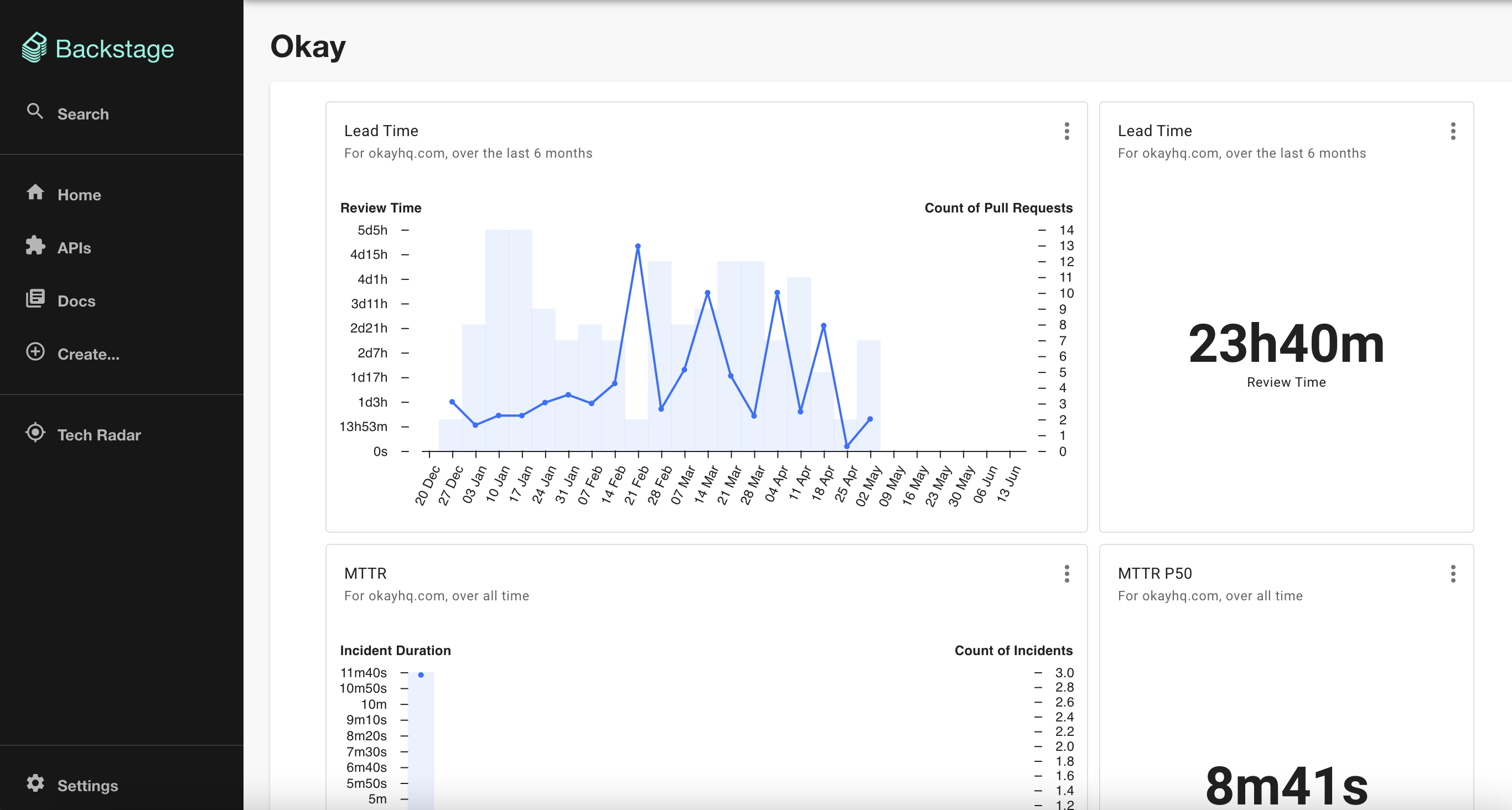Click the Settings gear icon

[x=35, y=783]
